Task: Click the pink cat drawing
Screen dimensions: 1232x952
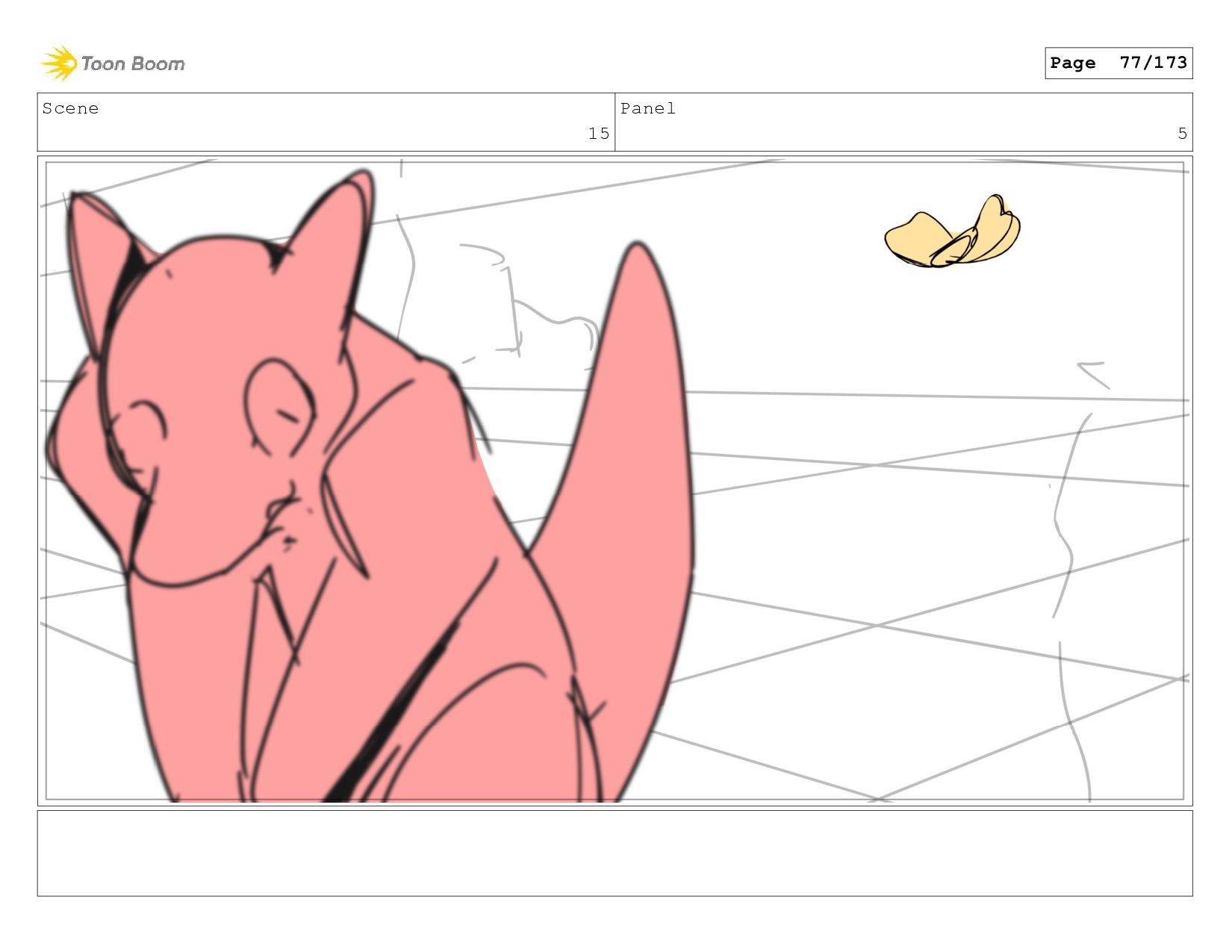Action: (x=370, y=487)
